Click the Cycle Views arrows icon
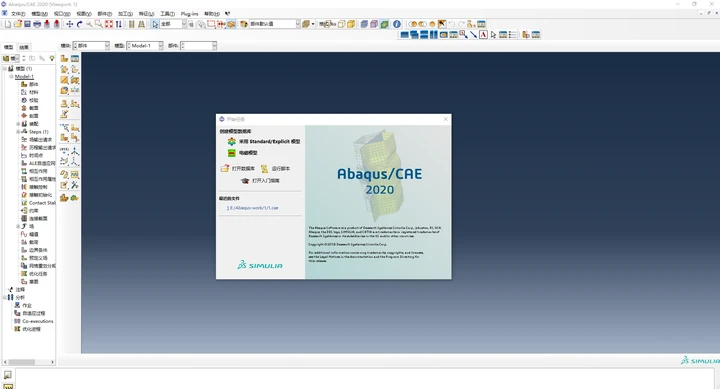Image resolution: width=720 pixels, height=389 pixels. tap(118, 24)
